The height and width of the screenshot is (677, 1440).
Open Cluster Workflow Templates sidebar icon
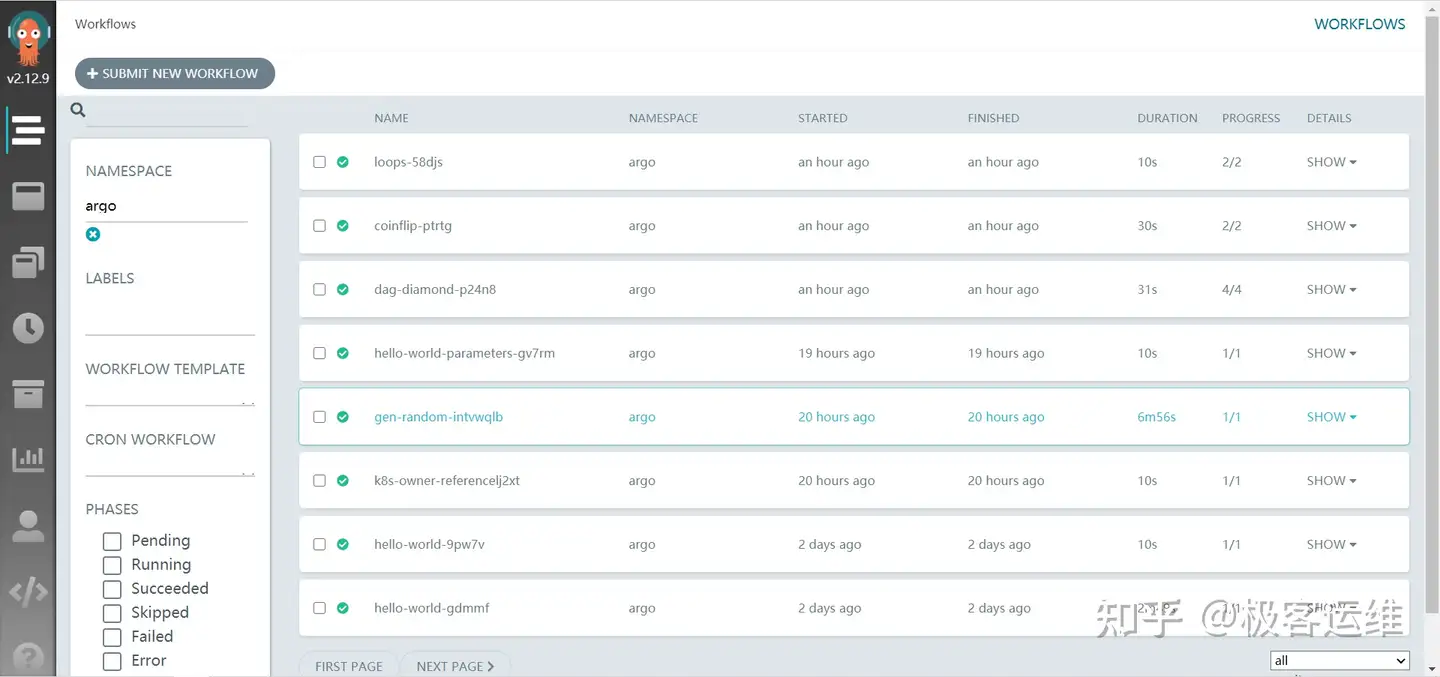(x=28, y=262)
